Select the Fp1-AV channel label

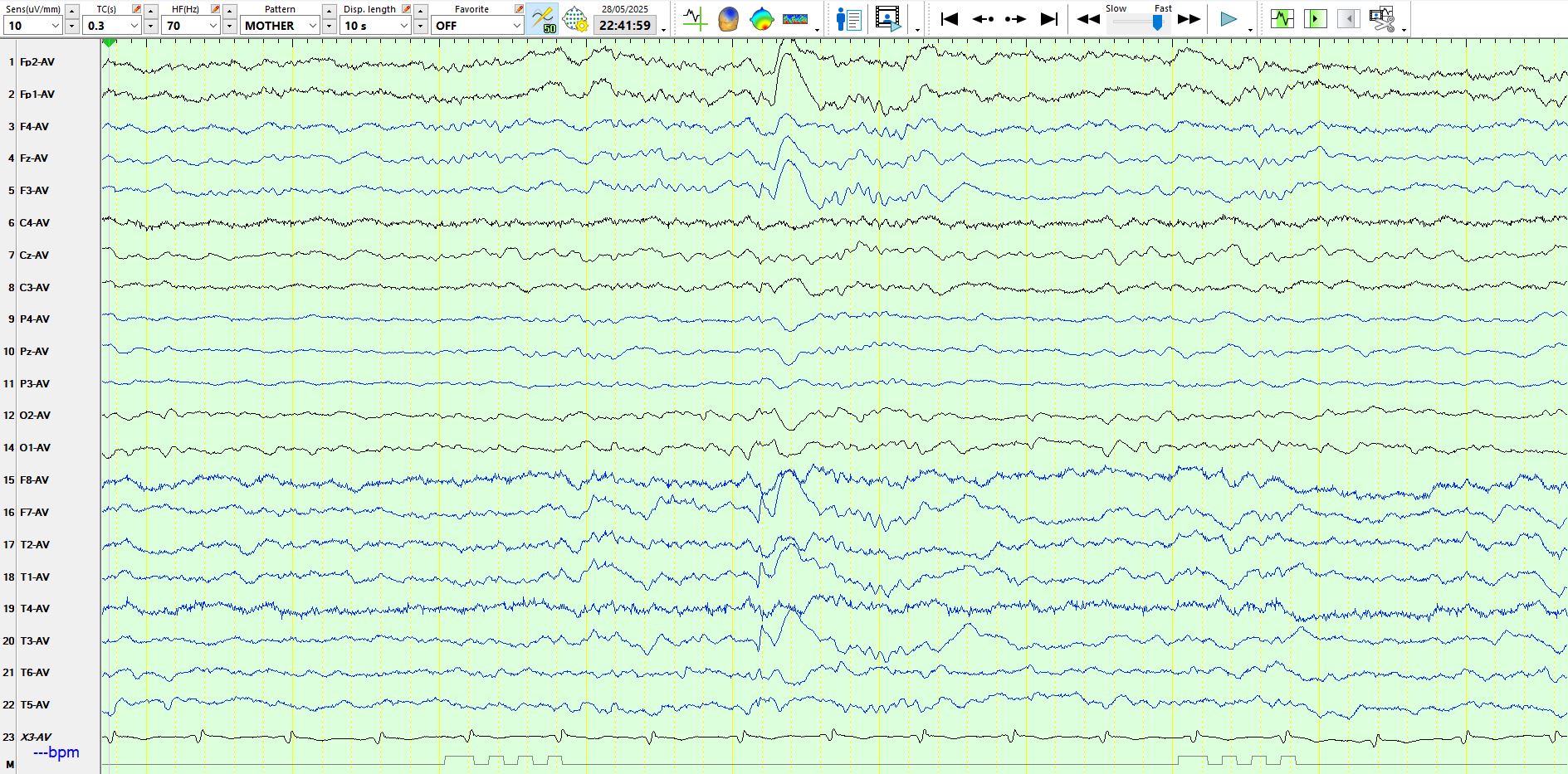(37, 95)
